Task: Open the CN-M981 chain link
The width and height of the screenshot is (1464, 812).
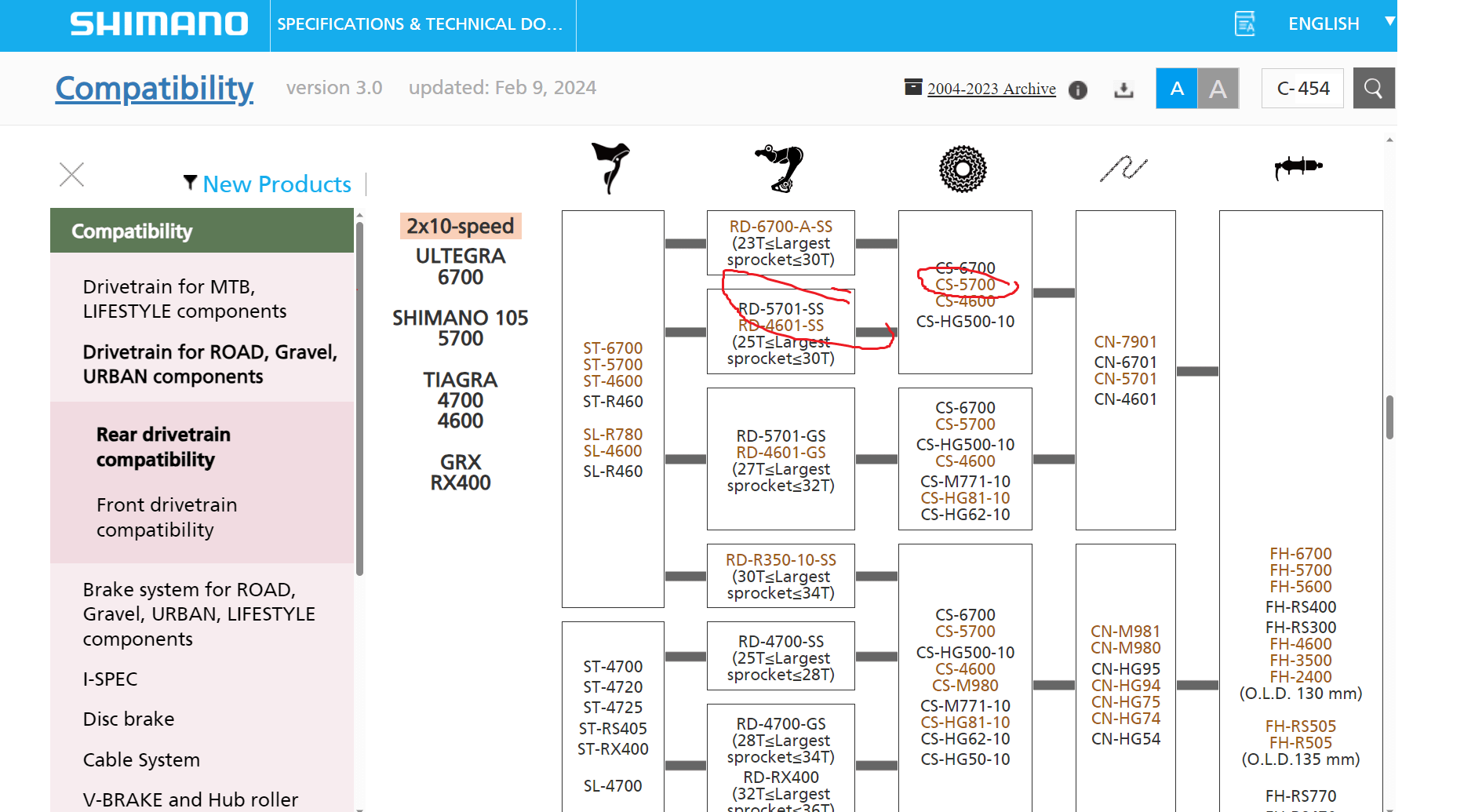Action: 1125,632
